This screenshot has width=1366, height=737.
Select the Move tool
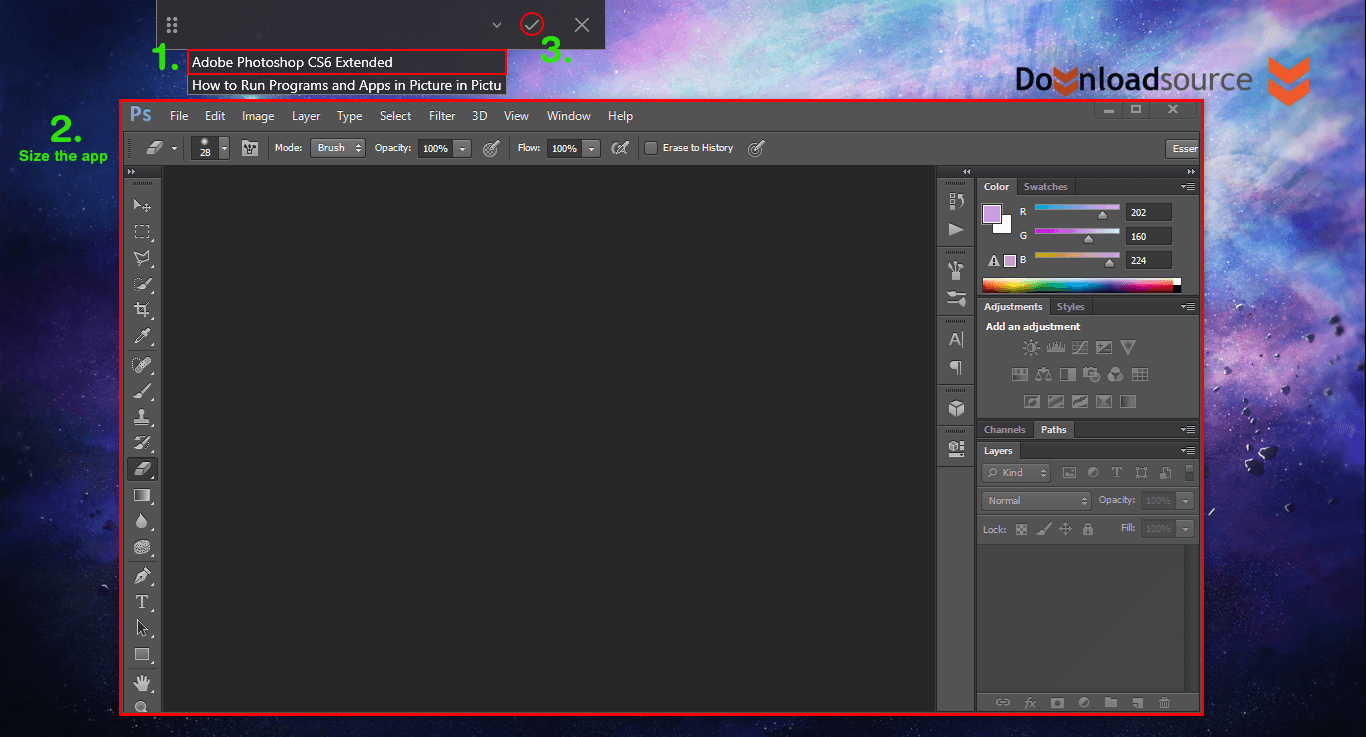tap(142, 205)
